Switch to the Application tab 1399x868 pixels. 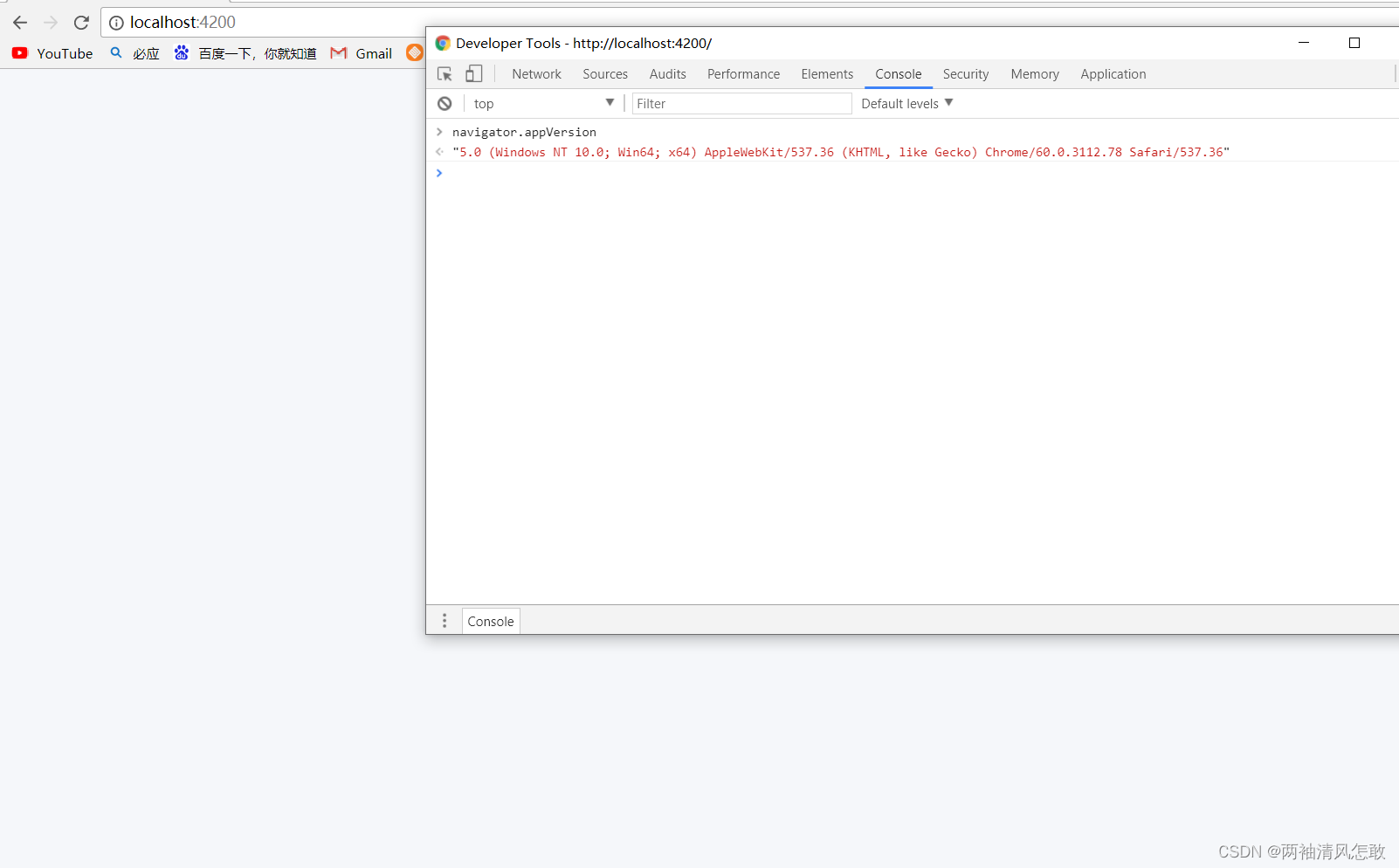pos(1113,74)
